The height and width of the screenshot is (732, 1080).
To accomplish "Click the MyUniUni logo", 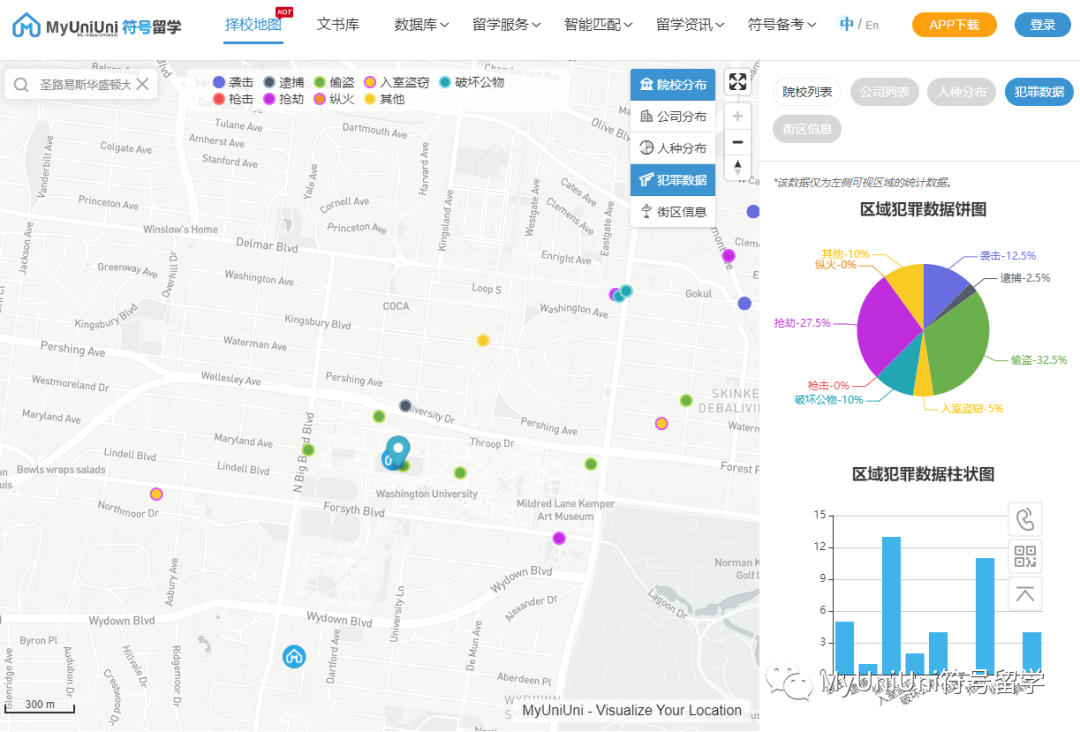I will (96, 26).
